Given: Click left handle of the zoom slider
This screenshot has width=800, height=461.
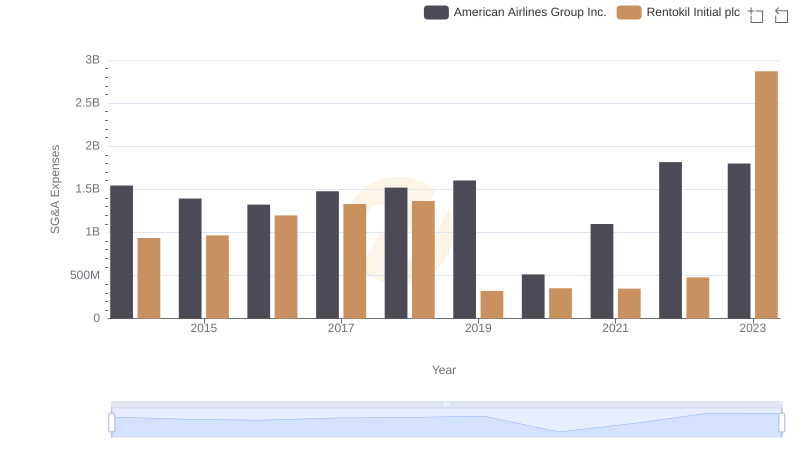Looking at the screenshot, I should point(112,423).
